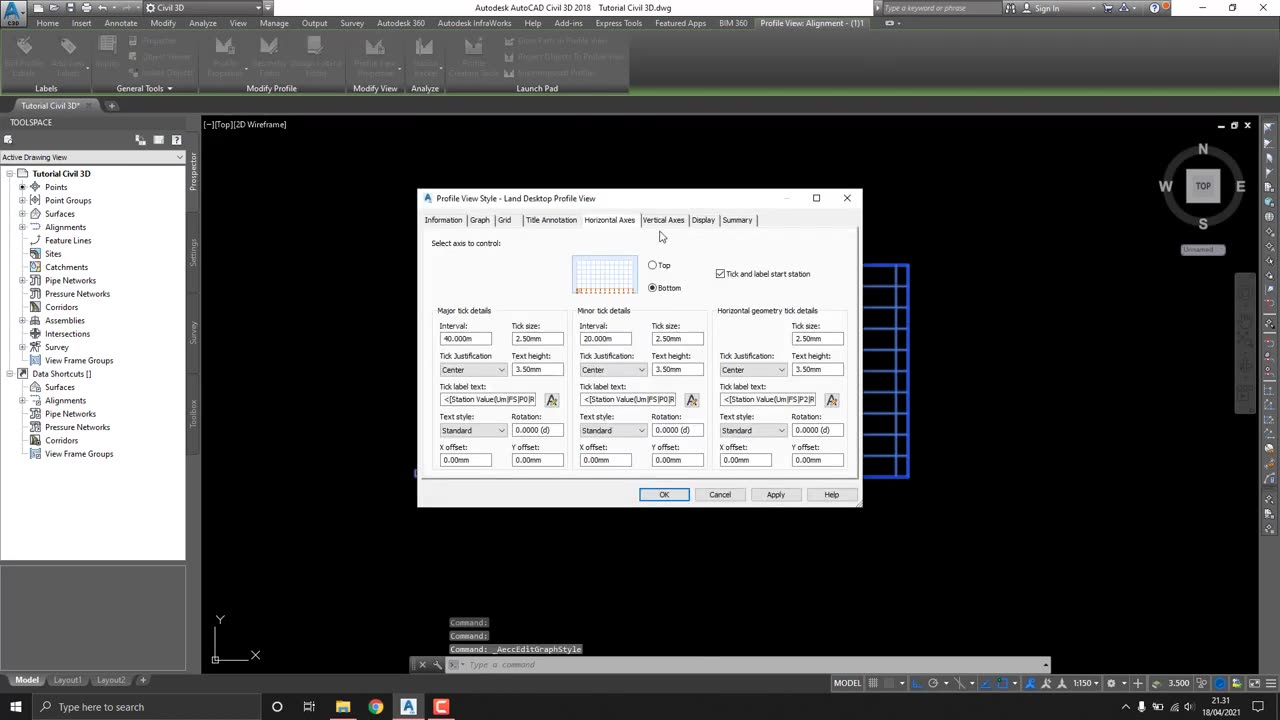Click the TOP face of ViewCube

click(x=1203, y=185)
